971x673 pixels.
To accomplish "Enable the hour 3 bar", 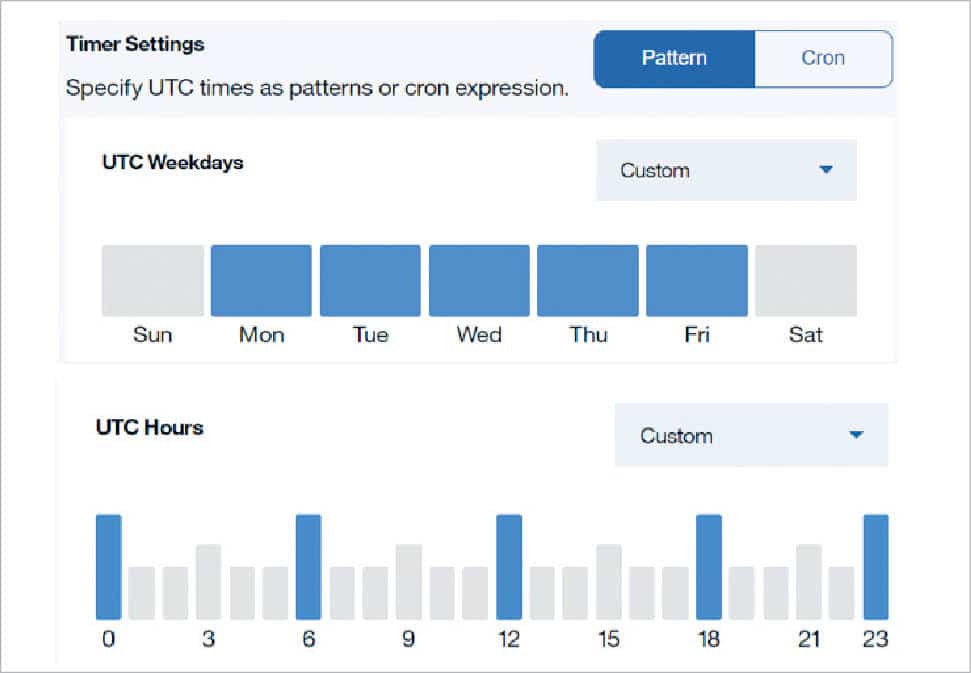I will pyautogui.click(x=208, y=582).
